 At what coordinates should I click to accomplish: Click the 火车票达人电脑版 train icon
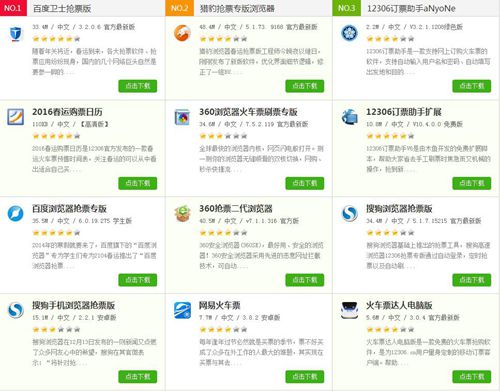[x=349, y=310]
